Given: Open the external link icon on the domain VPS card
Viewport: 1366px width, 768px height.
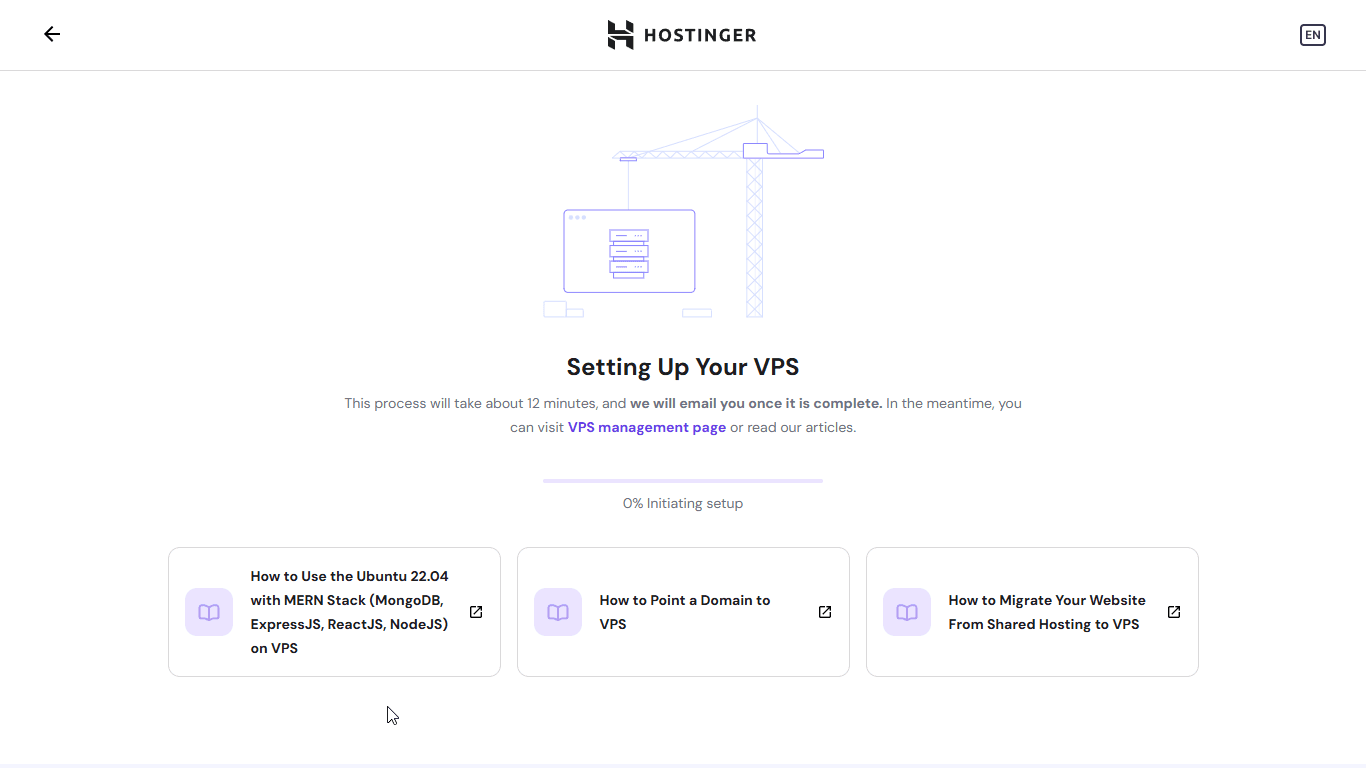Looking at the screenshot, I should tap(824, 611).
